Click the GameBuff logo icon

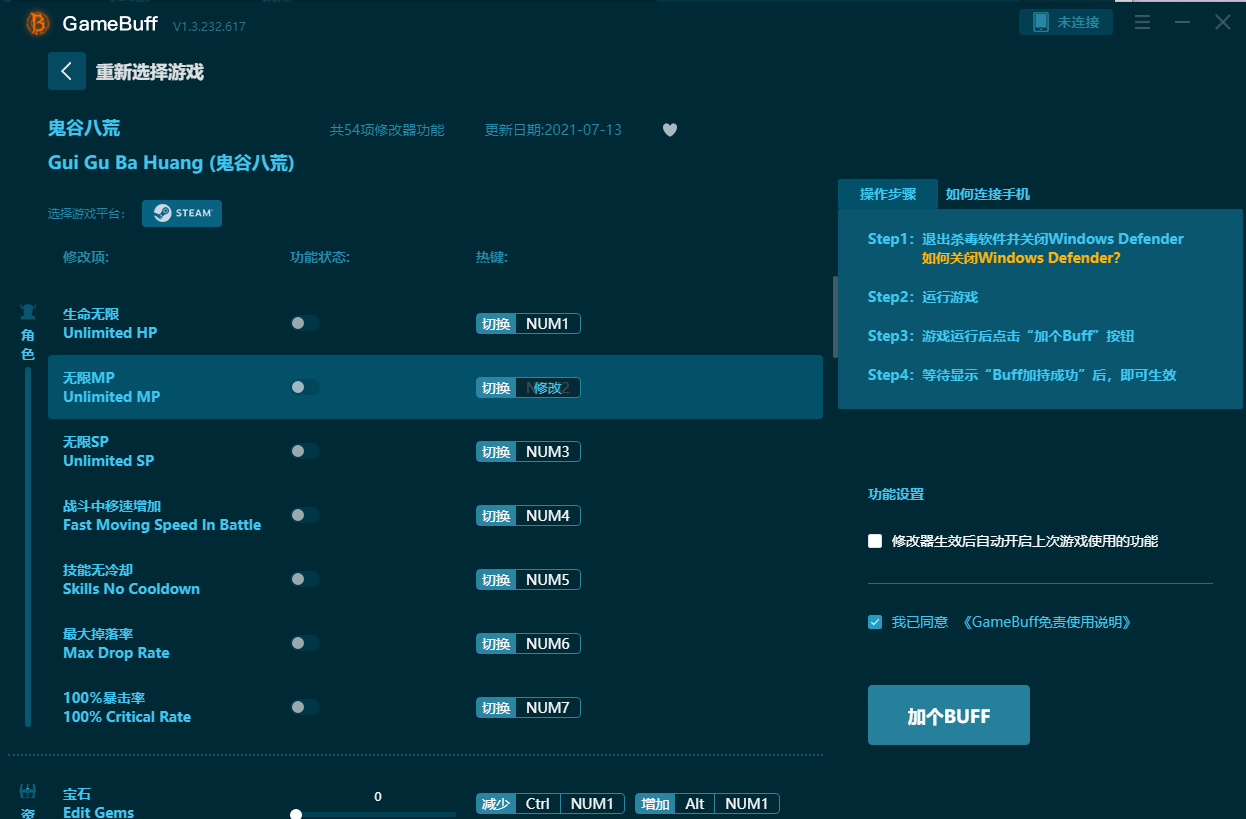pyautogui.click(x=38, y=23)
